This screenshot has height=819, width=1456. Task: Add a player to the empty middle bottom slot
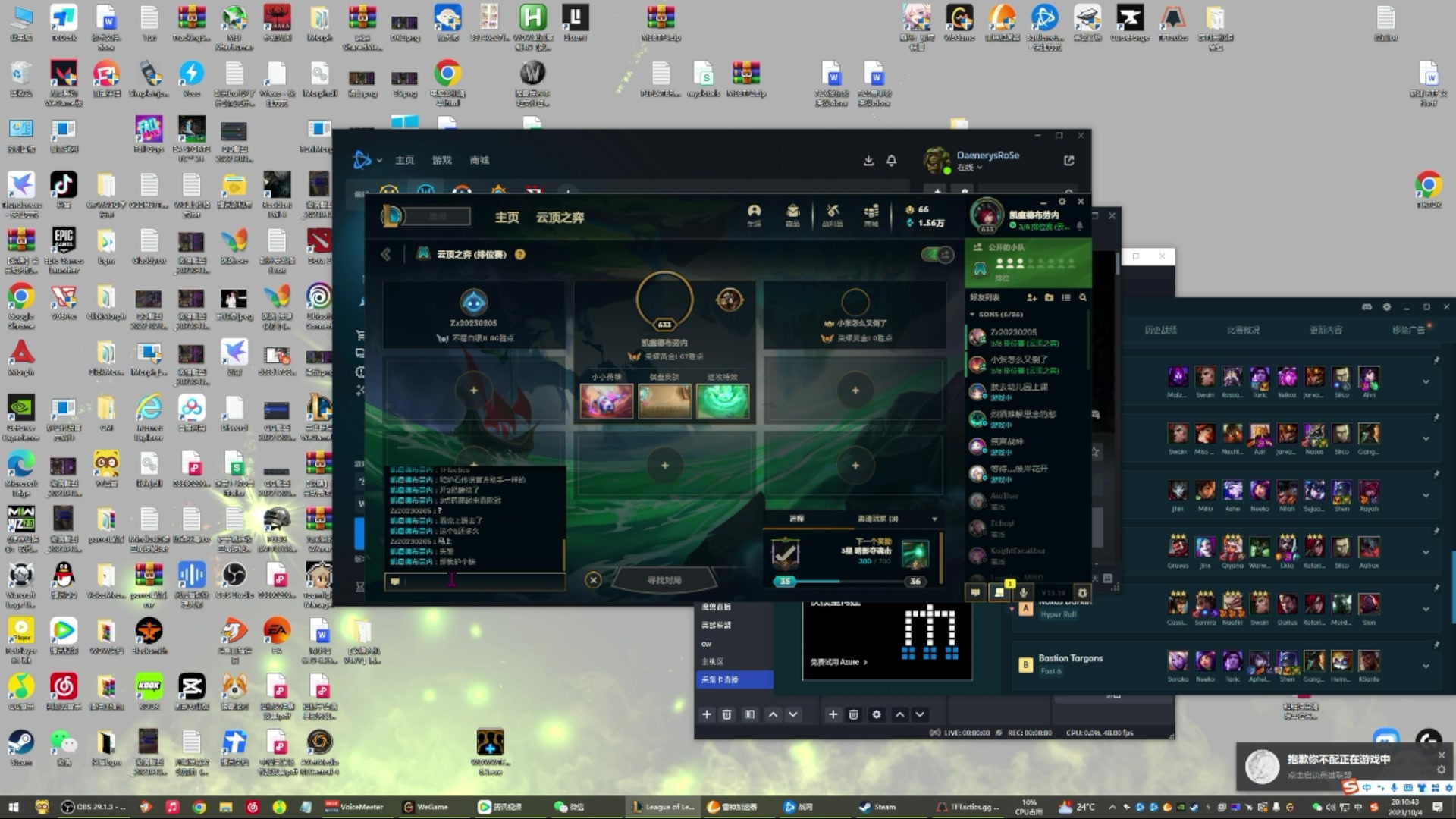point(664,465)
